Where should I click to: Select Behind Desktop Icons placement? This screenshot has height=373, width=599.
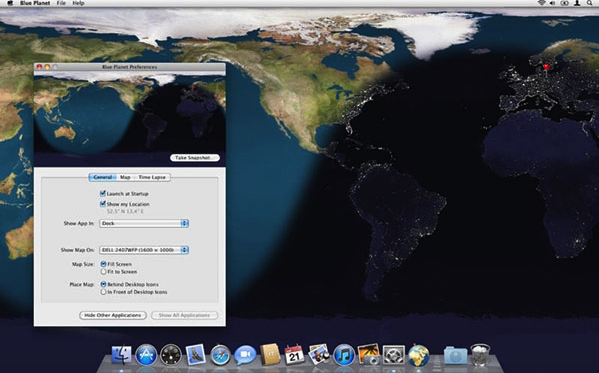(103, 284)
